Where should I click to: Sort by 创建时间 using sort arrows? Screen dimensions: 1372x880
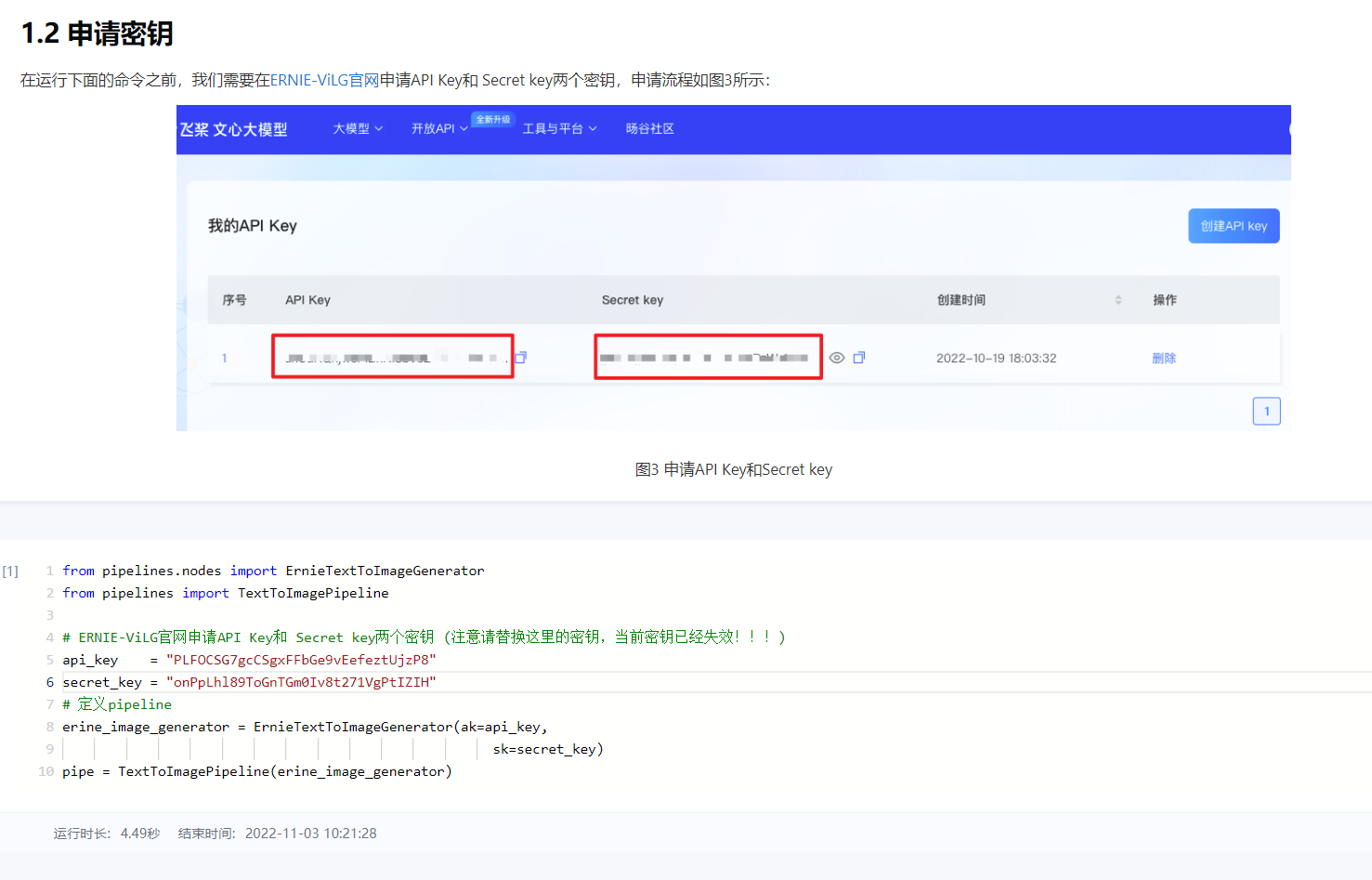(x=1118, y=300)
